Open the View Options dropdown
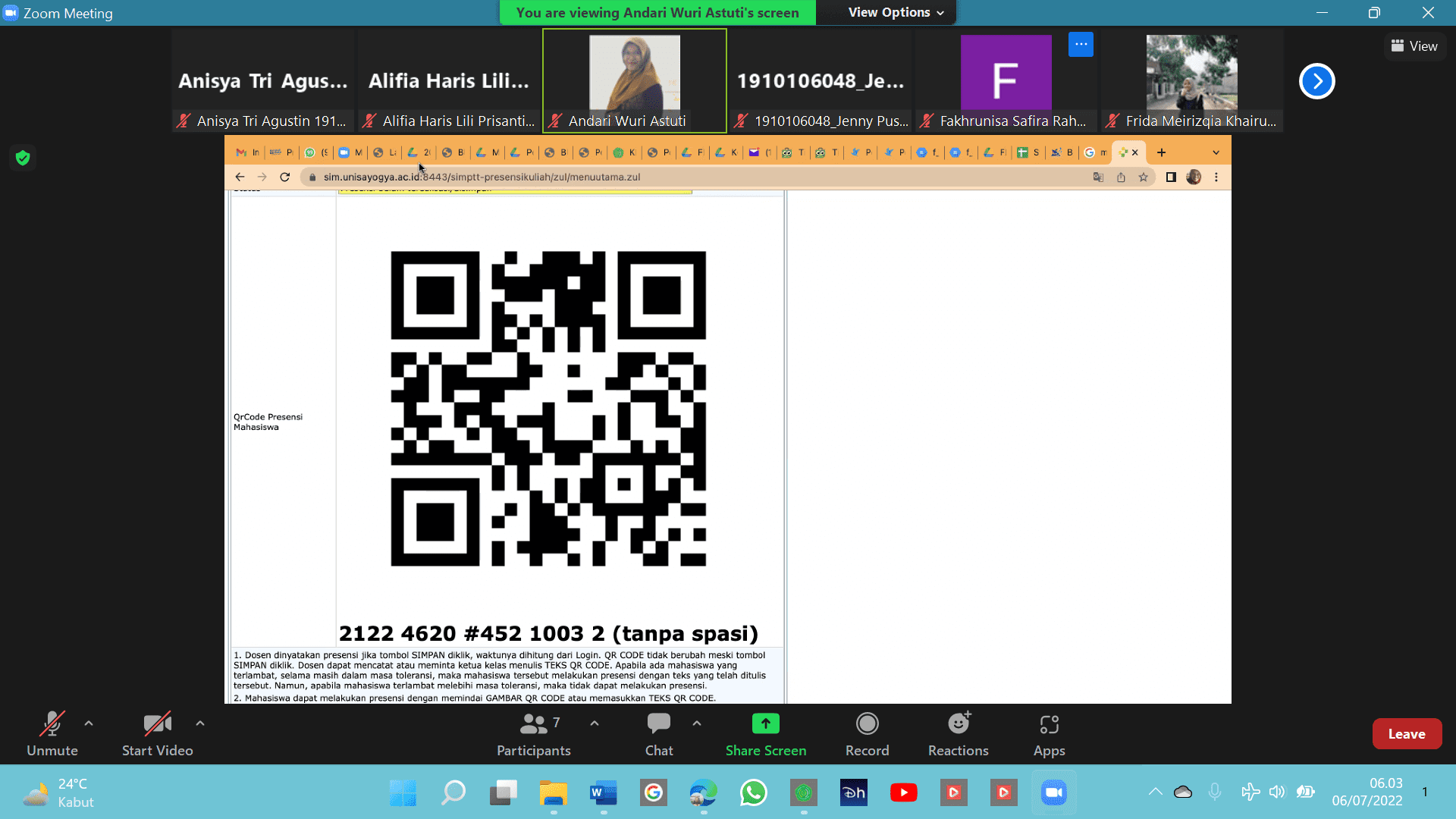1456x819 pixels. (896, 12)
